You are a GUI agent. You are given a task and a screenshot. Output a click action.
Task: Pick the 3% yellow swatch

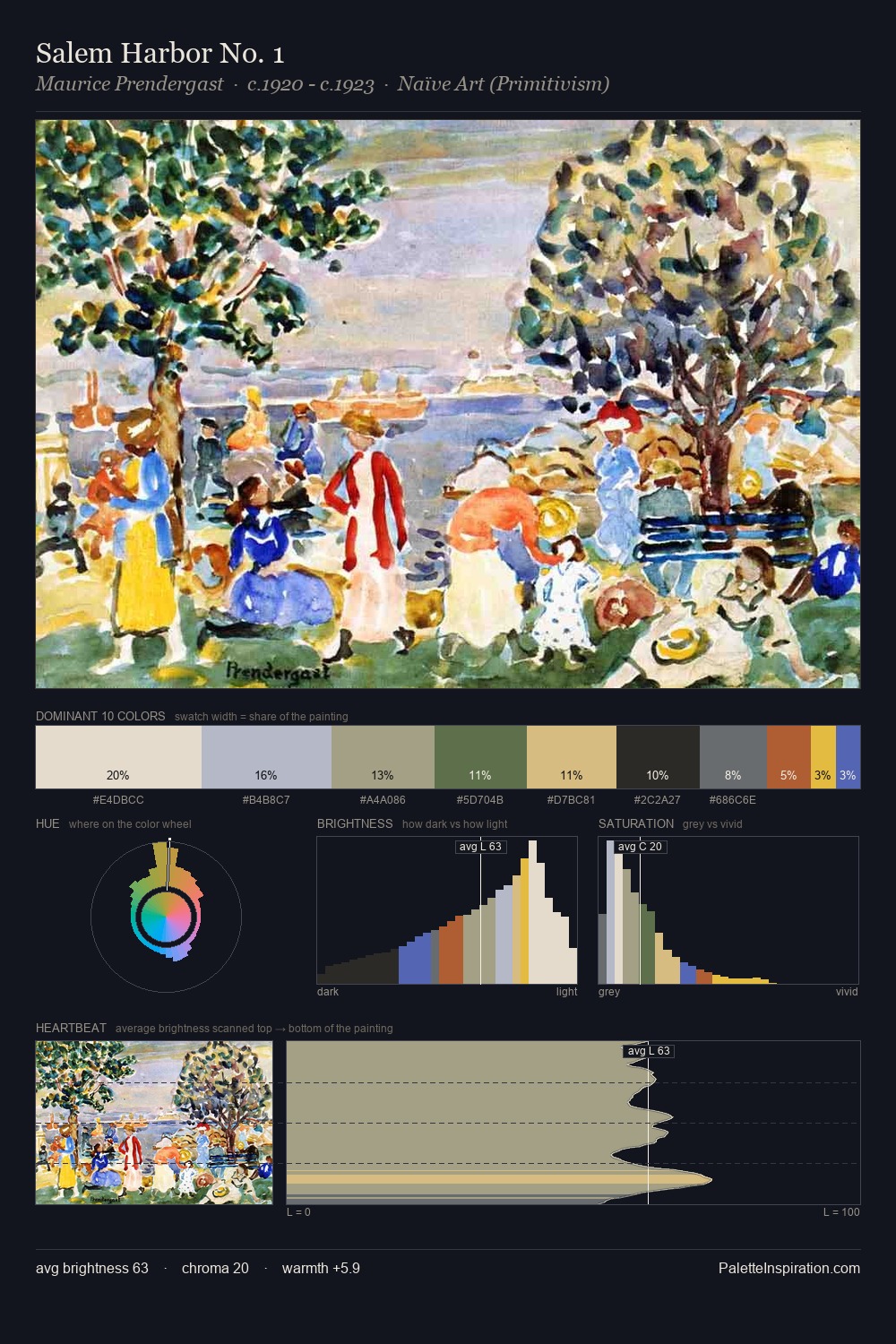823,757
